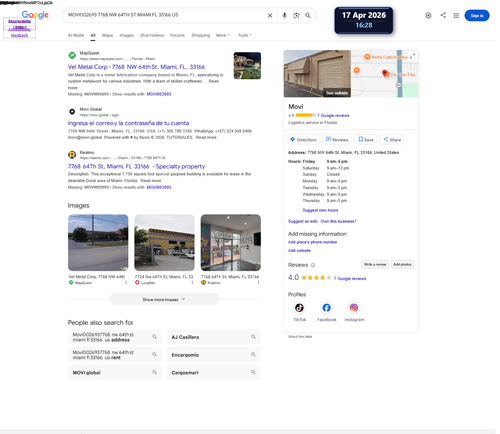Image resolution: width=500 pixels, height=434 pixels.
Task: Switch to Short videos tab
Action: (x=153, y=35)
